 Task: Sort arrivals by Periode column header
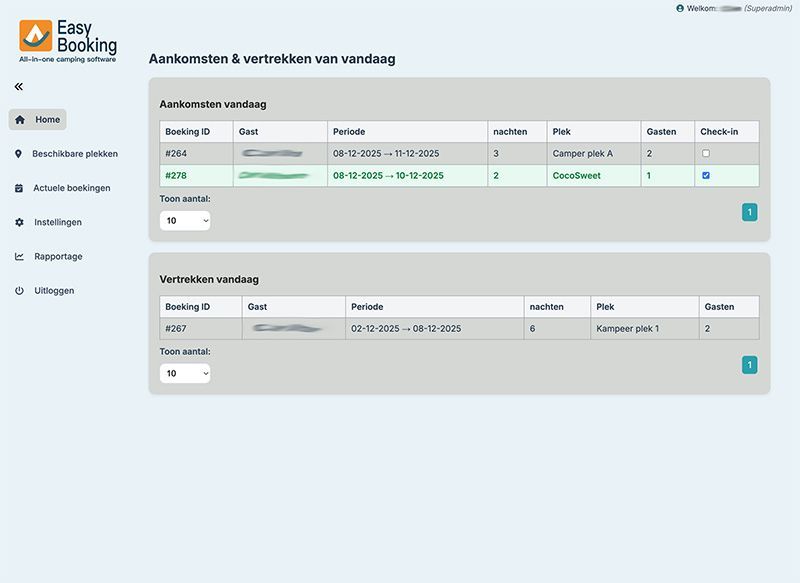pos(350,132)
